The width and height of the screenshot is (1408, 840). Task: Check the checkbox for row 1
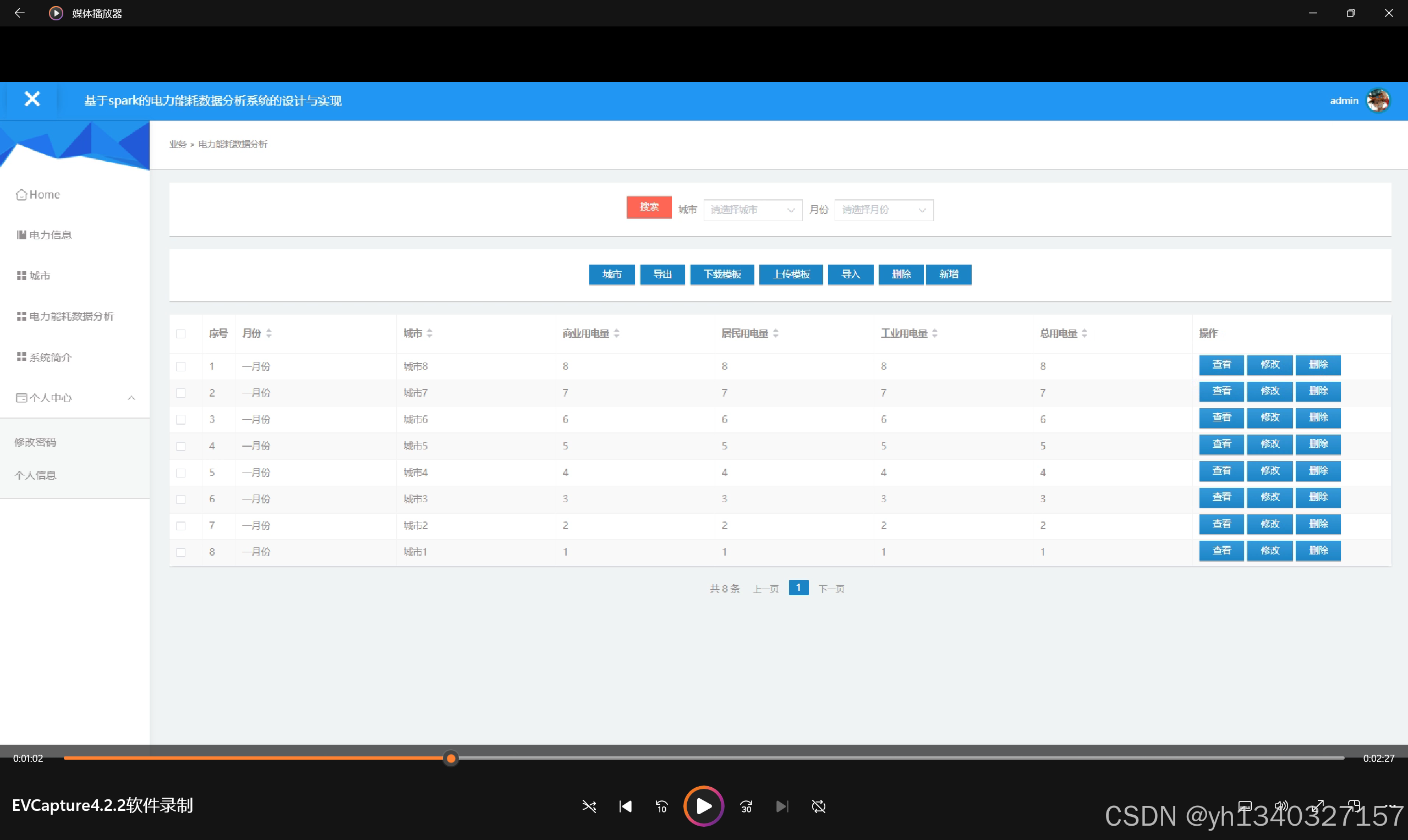click(180, 366)
